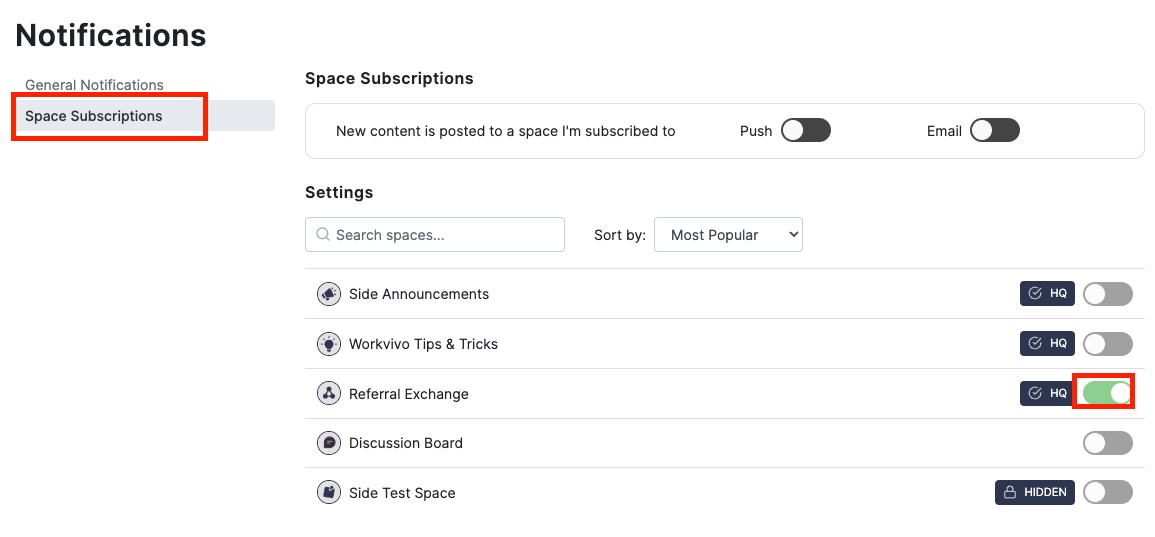Click the Referral Exchange space name

coord(409,394)
